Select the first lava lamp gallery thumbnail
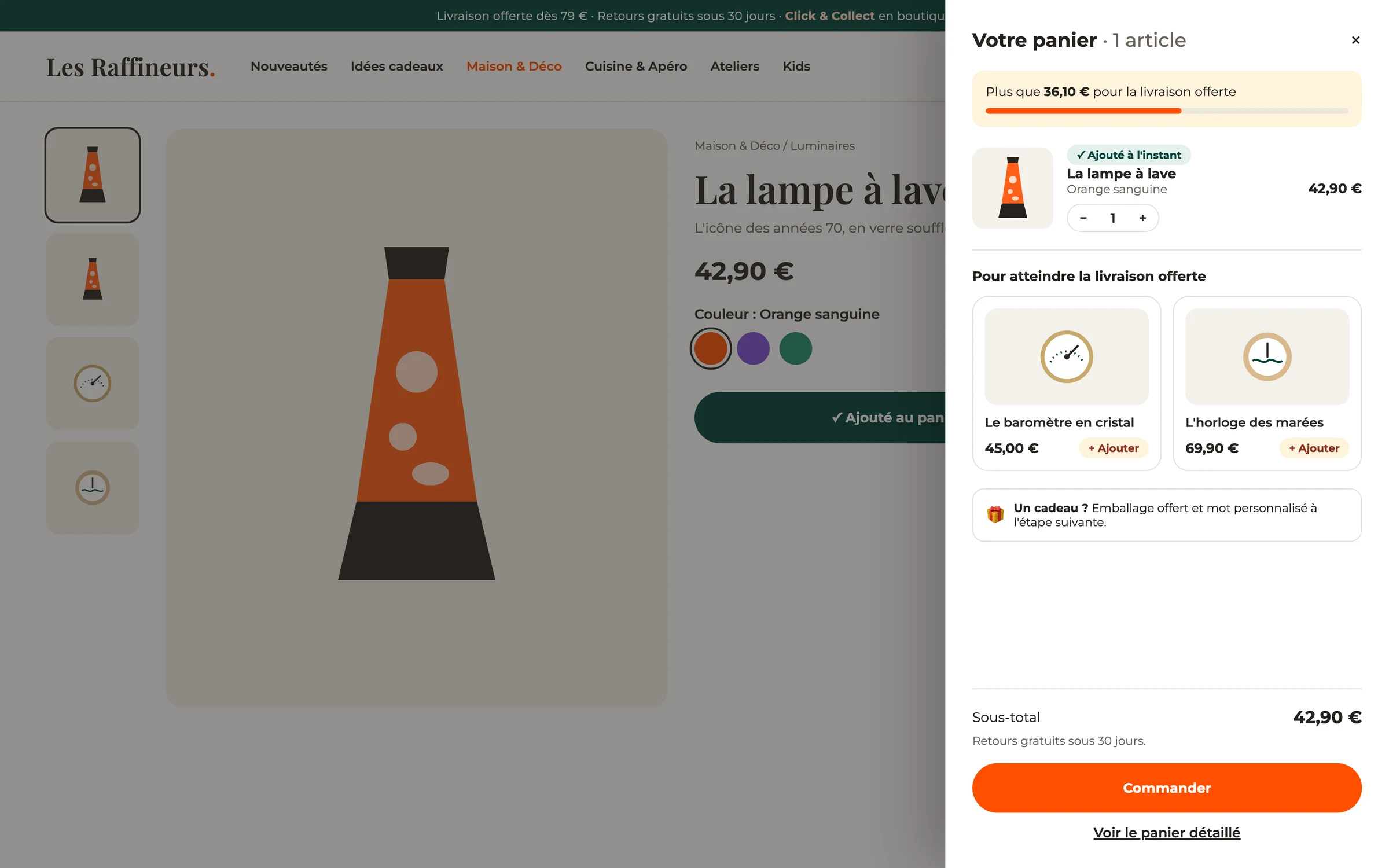Screen dimensions: 1389x868 pyautogui.click(x=93, y=175)
